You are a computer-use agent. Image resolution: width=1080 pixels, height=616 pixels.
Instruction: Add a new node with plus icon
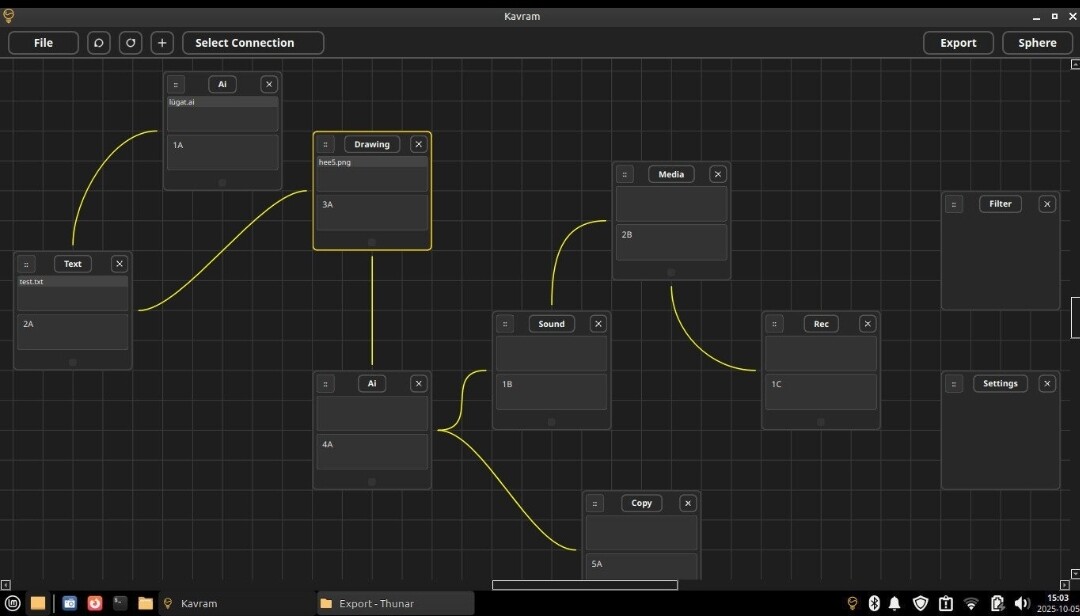coord(162,43)
